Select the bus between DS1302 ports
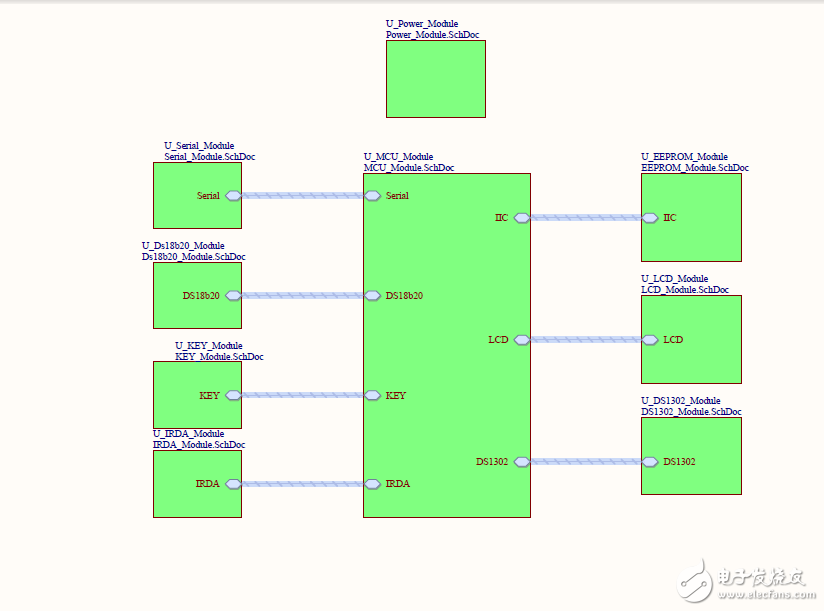The width and height of the screenshot is (824, 611). (586, 462)
